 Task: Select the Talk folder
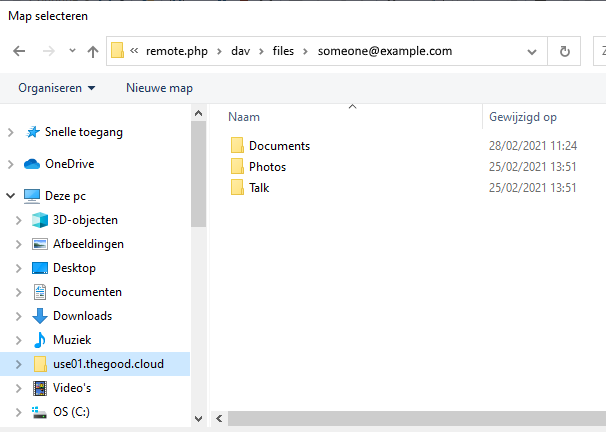coord(259,188)
